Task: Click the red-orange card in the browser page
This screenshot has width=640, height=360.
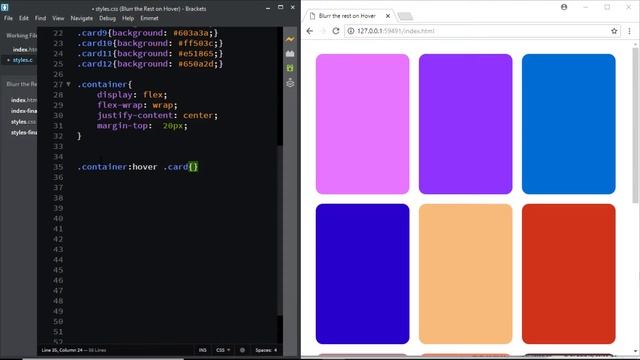Action: pos(569,274)
